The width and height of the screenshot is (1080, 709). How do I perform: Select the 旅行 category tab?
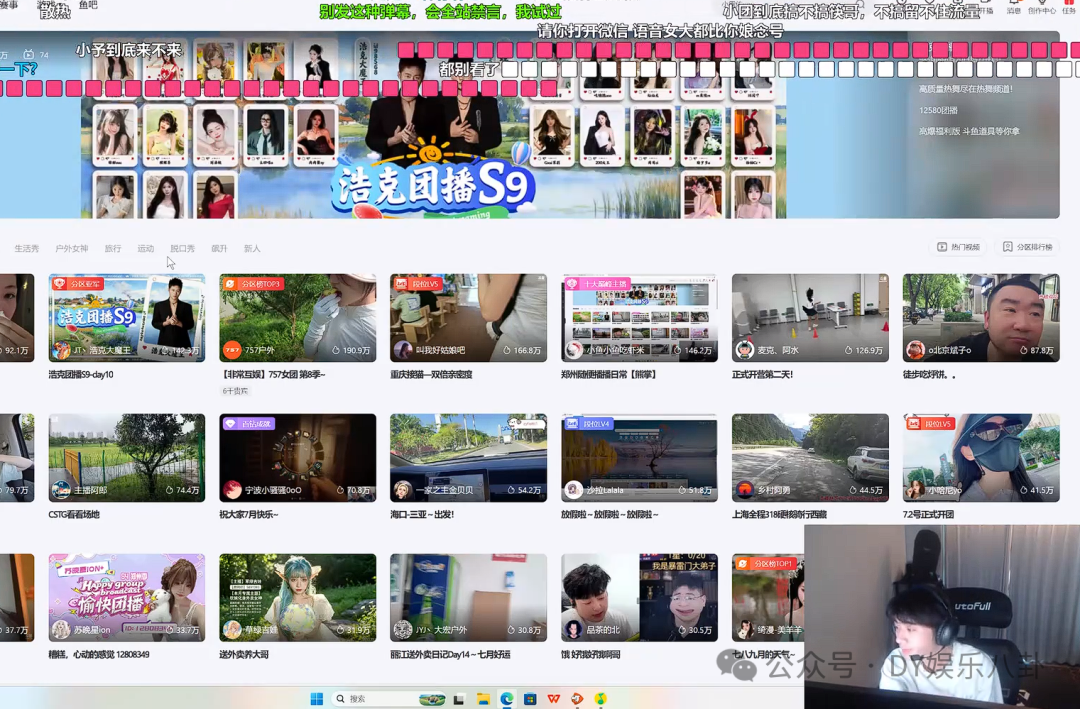point(113,249)
